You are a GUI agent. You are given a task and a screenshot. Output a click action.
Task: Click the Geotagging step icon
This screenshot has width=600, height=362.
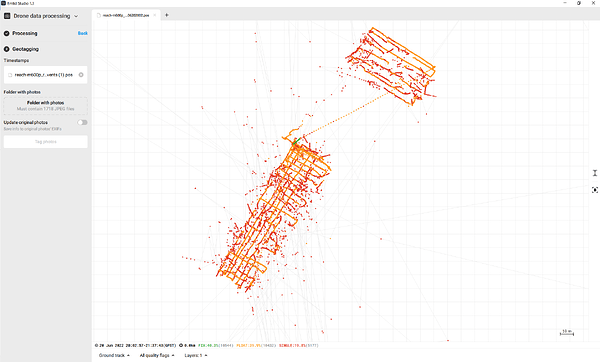click(x=7, y=49)
